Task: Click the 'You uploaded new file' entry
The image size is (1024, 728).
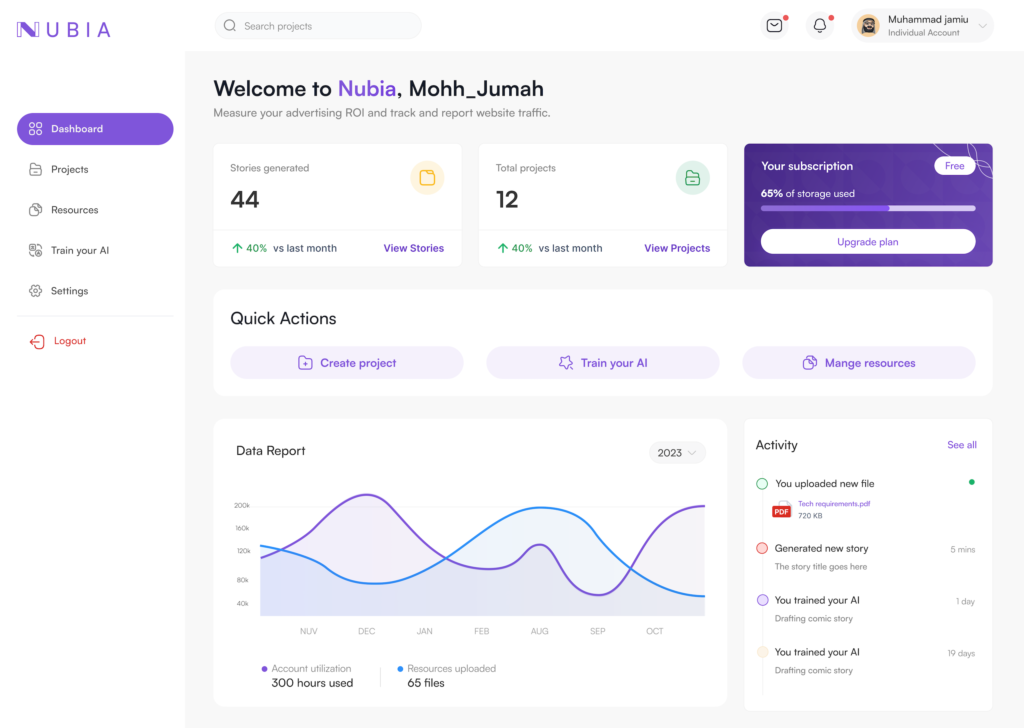Action: pyautogui.click(x=825, y=484)
